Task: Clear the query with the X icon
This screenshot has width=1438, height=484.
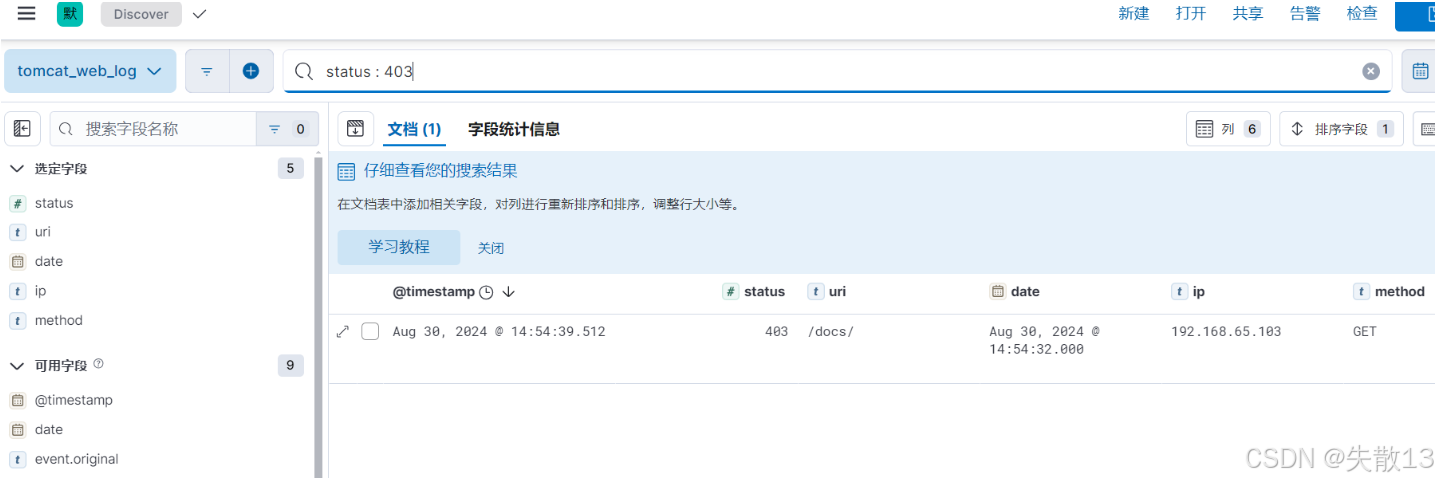Action: 1371,71
